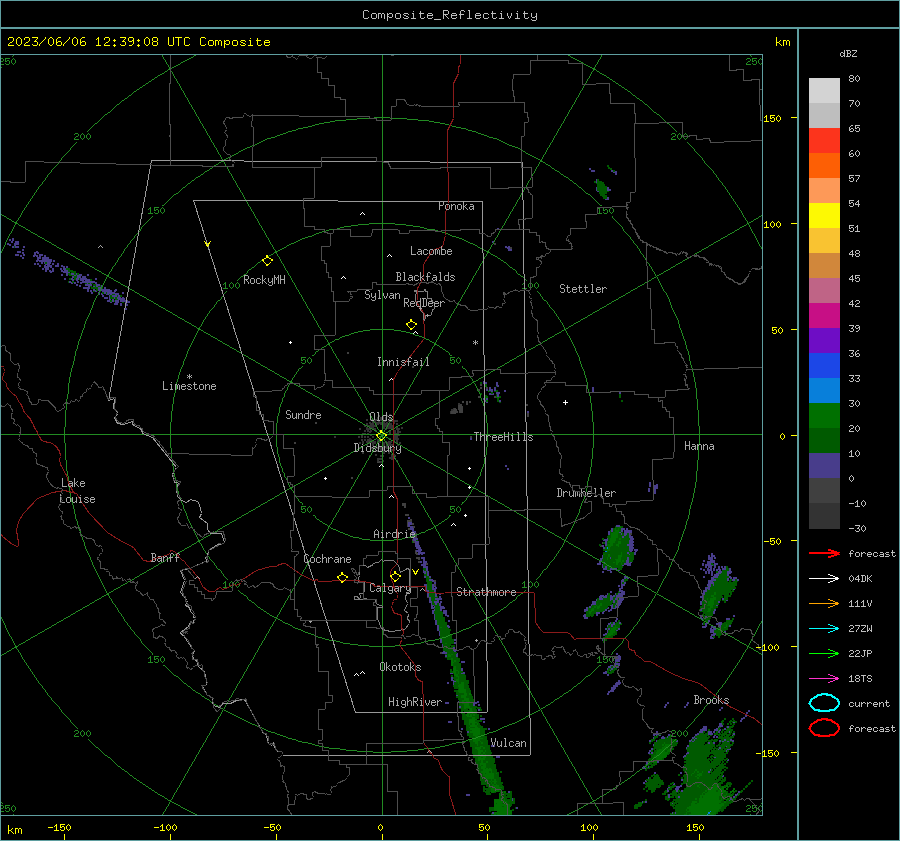Click the Drumheller label
The image size is (900, 841).
tap(586, 493)
